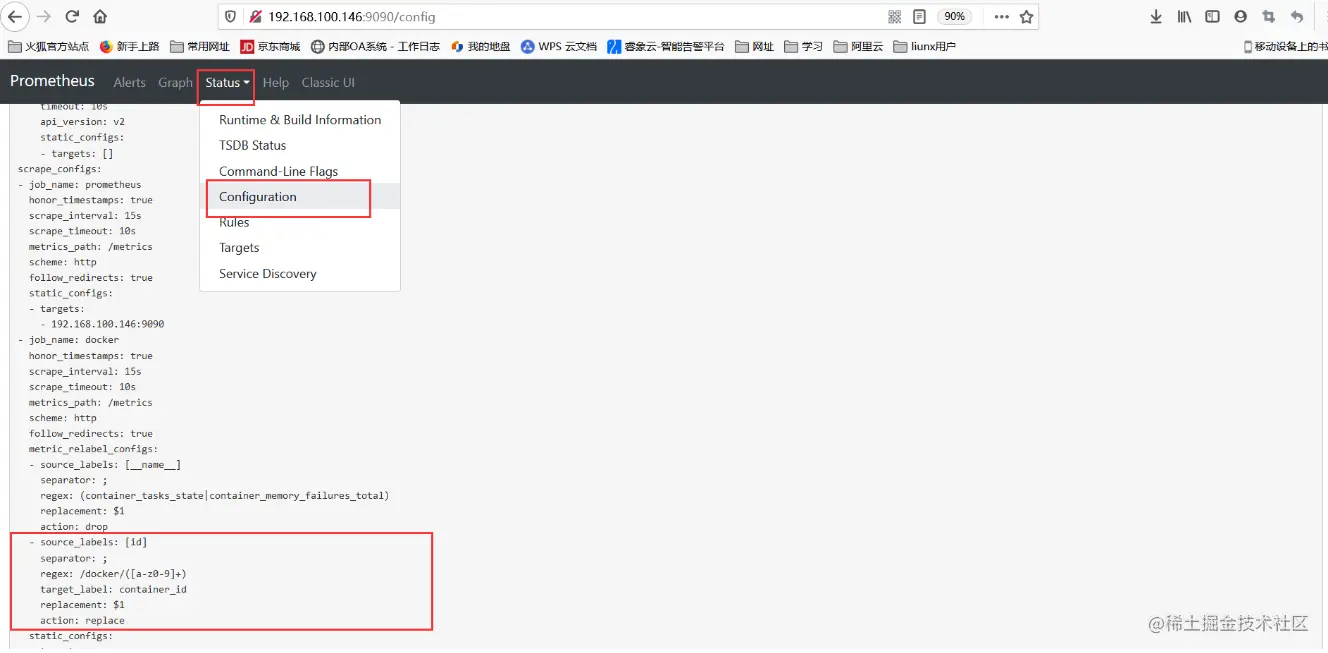1328x653 pixels.
Task: Open the 睿象云-智能告警平台 bookmark
Action: [666, 46]
